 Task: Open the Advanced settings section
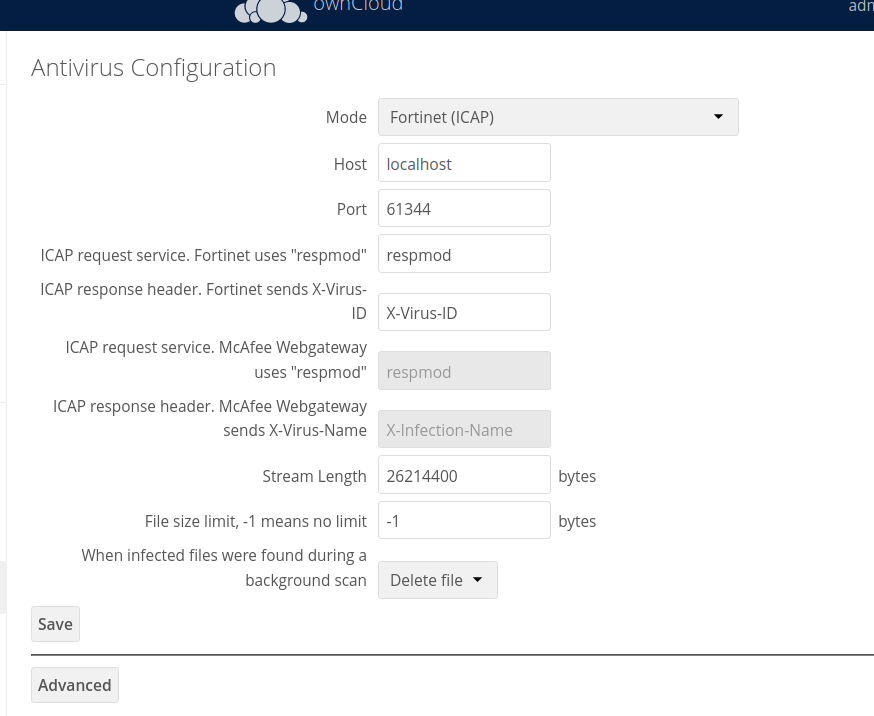point(74,685)
